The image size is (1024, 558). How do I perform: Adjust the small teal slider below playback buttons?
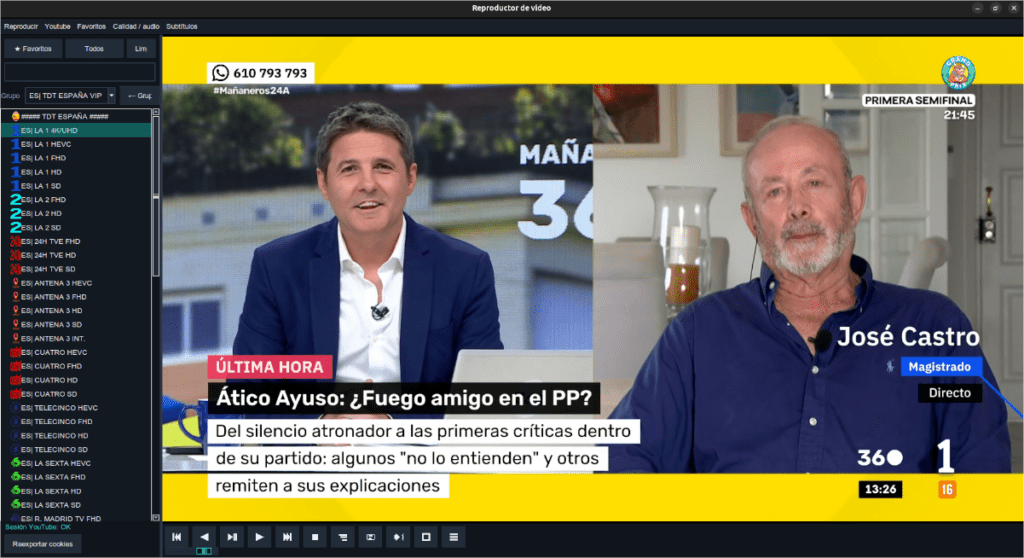[x=204, y=551]
